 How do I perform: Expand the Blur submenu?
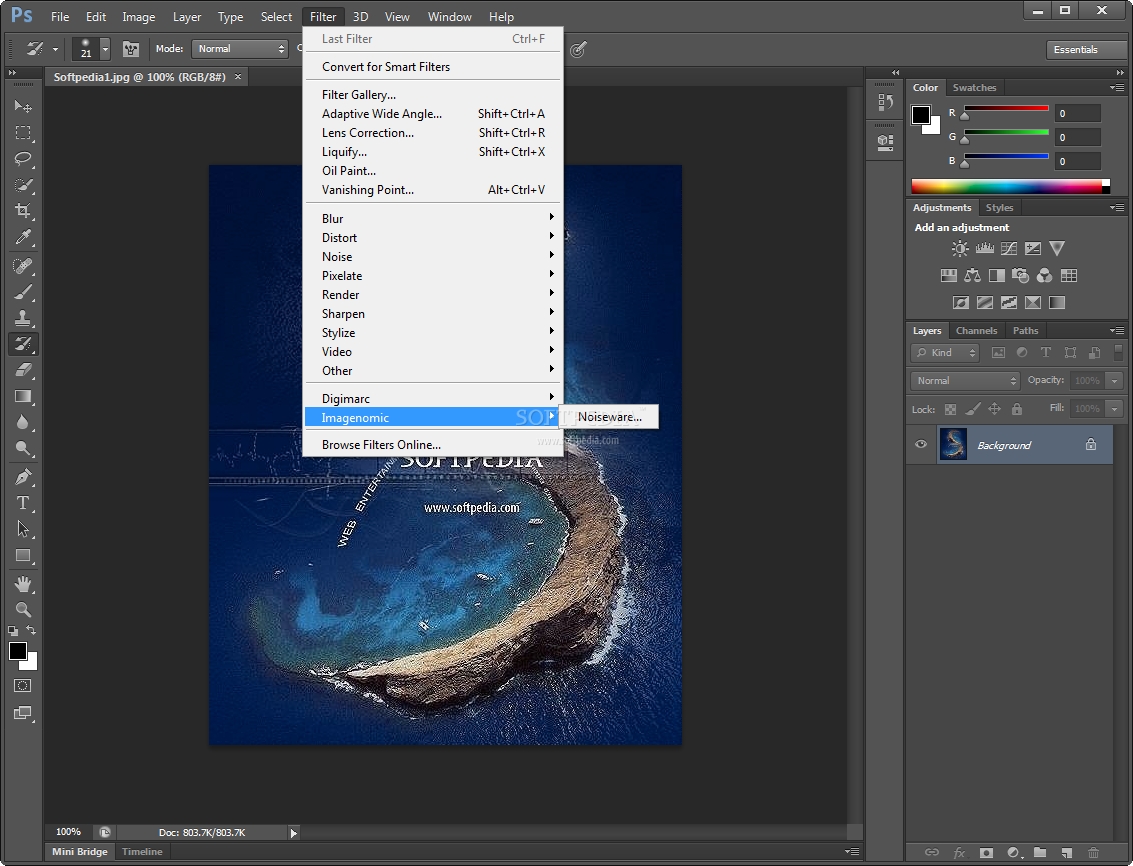(x=433, y=218)
